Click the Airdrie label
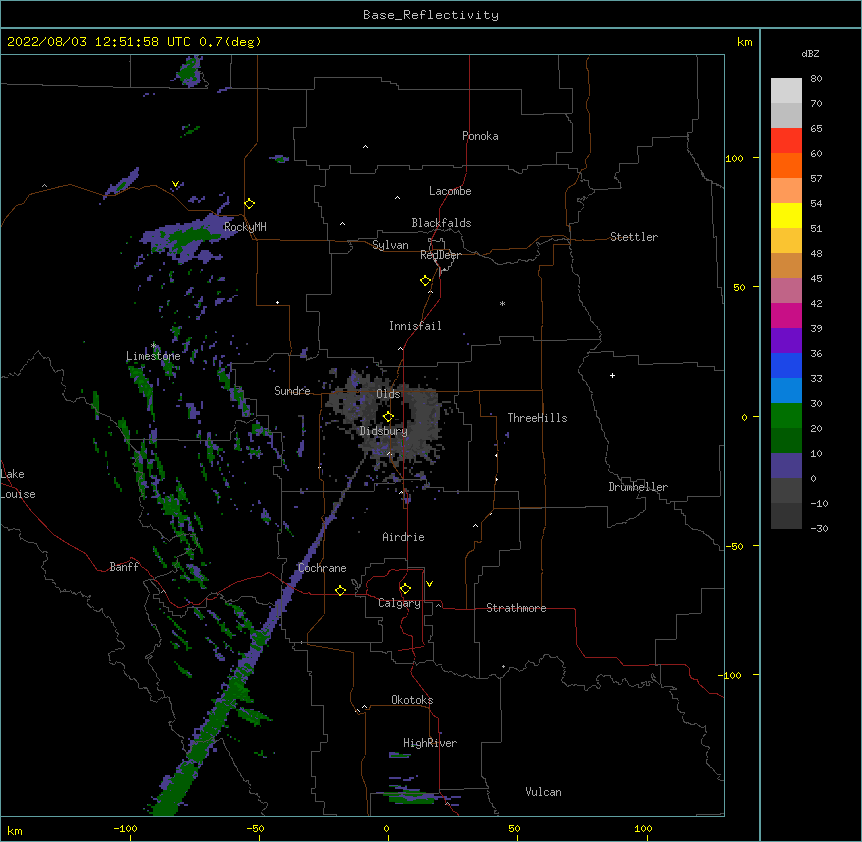 [403, 537]
